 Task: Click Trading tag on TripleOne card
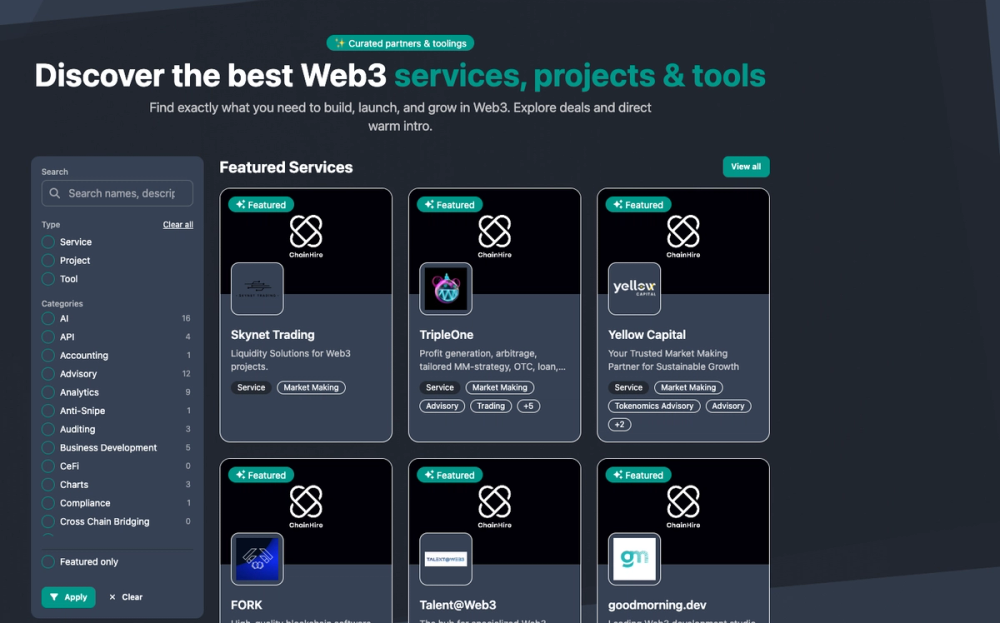pyautogui.click(x=490, y=406)
